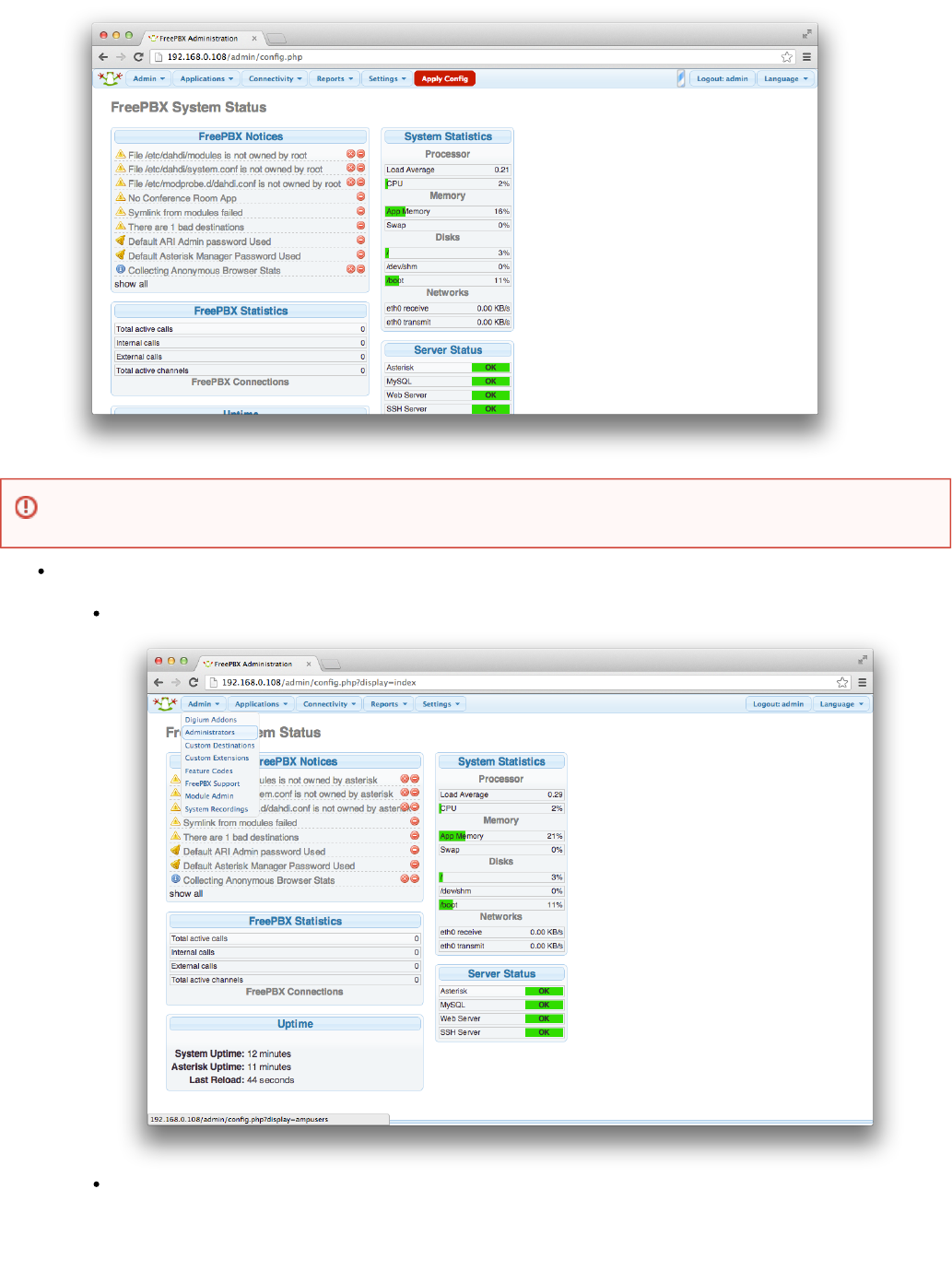Viewport: 952px width, 1283px height.
Task: Delete 'Collecting Anonymous Browser Stats' in the upper window
Action: (350, 269)
